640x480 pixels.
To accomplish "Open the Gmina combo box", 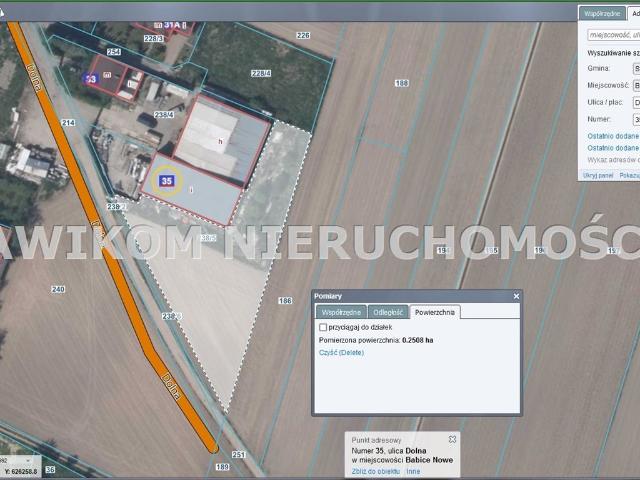I will pos(636,68).
